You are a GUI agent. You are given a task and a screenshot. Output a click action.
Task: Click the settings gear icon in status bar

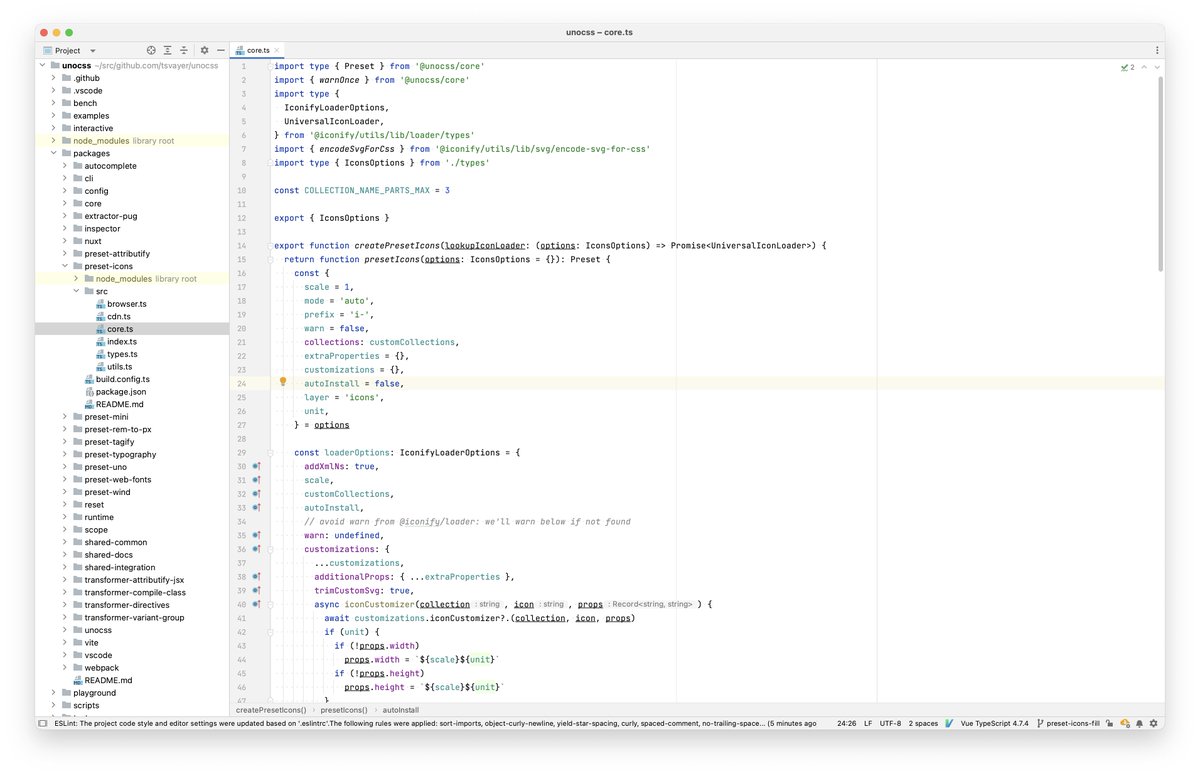click(x=1153, y=723)
